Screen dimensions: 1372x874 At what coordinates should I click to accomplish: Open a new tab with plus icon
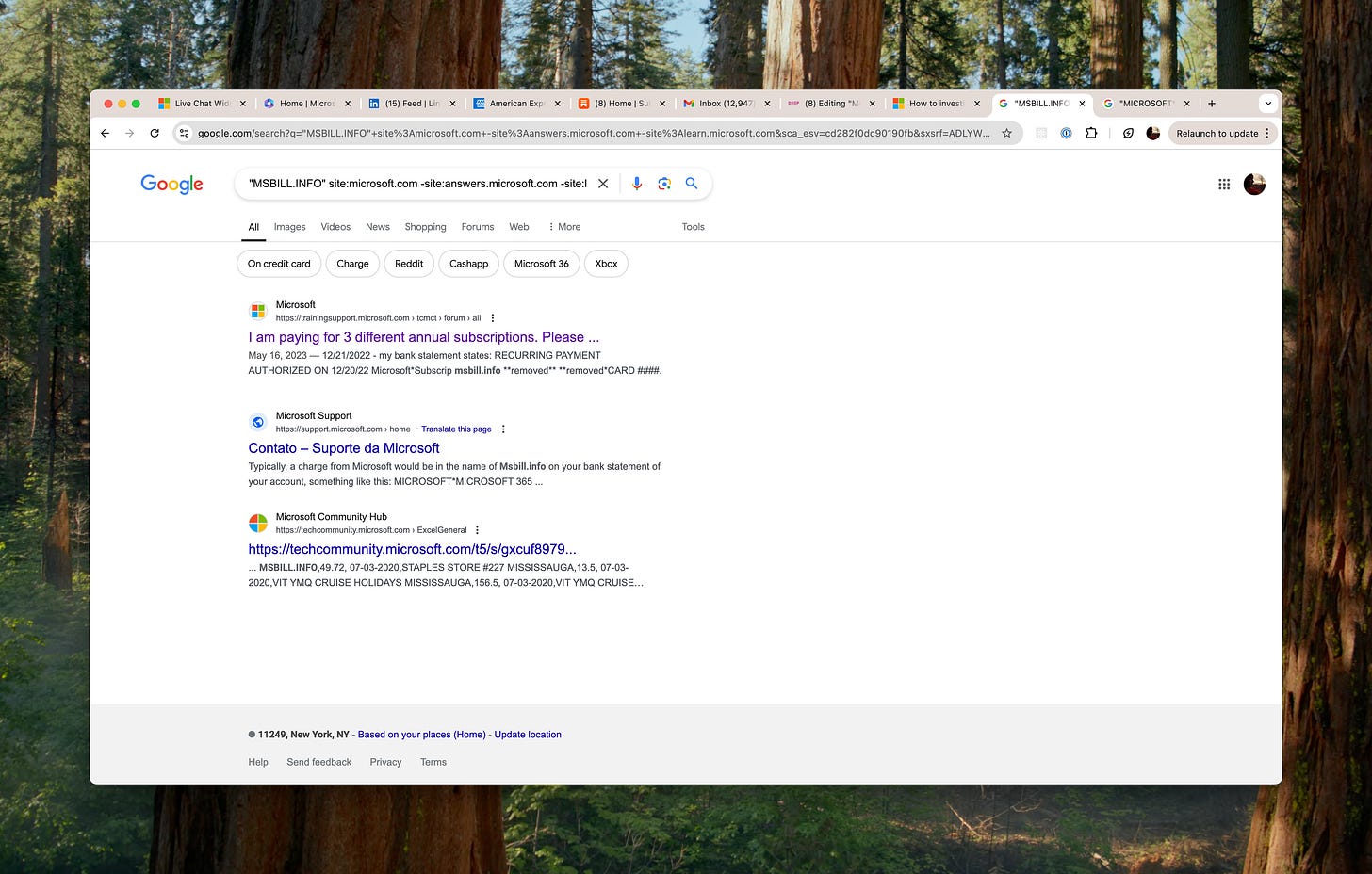[x=1212, y=104]
